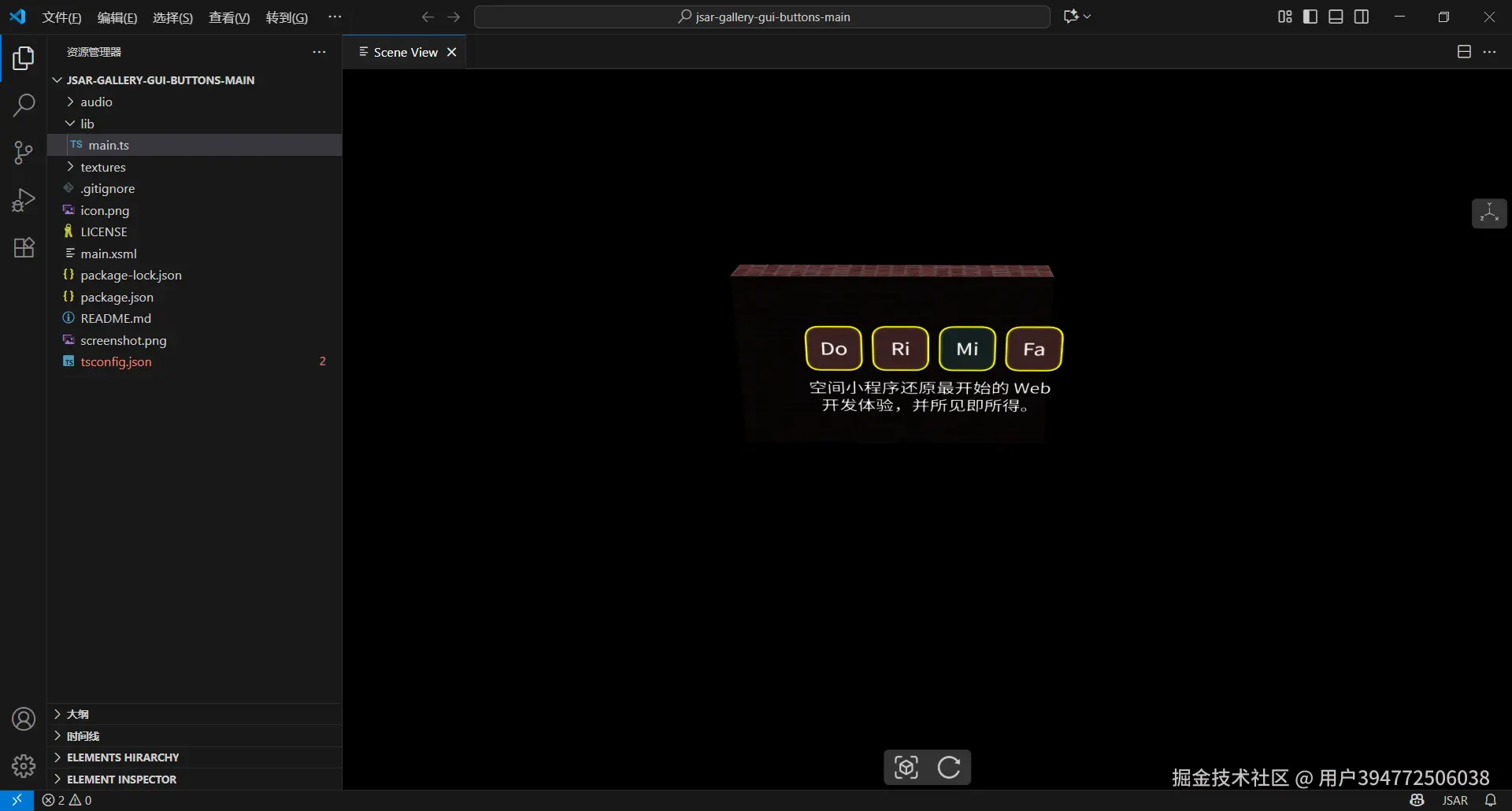Open the Search view in activity bar
This screenshot has height=811, width=1512.
point(24,105)
